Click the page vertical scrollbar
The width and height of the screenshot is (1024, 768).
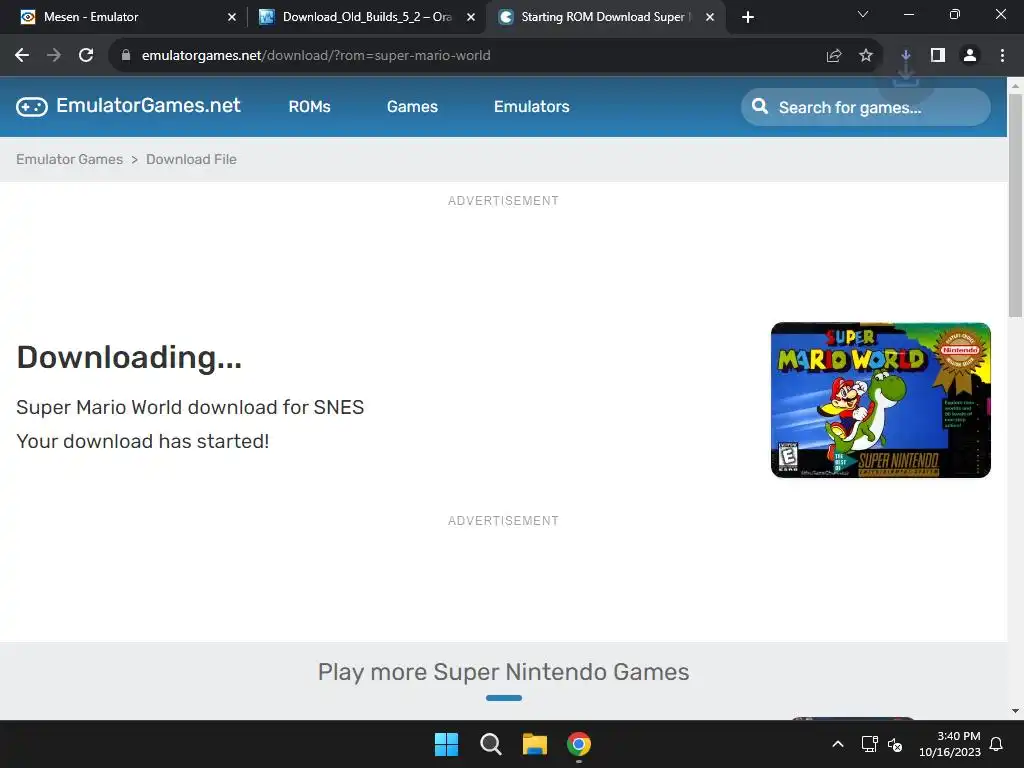pyautogui.click(x=1015, y=206)
